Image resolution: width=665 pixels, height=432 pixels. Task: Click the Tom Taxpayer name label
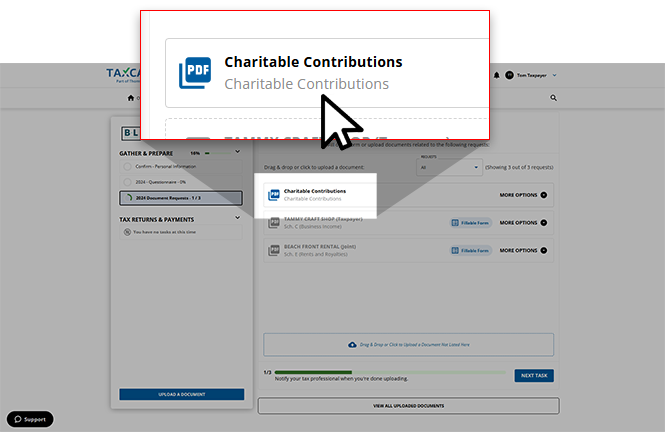(x=531, y=75)
